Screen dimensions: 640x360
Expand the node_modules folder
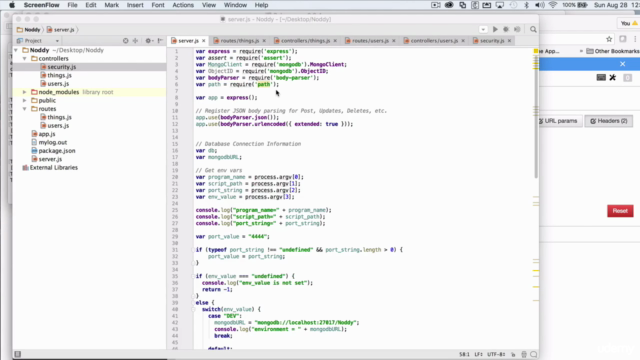[24, 92]
